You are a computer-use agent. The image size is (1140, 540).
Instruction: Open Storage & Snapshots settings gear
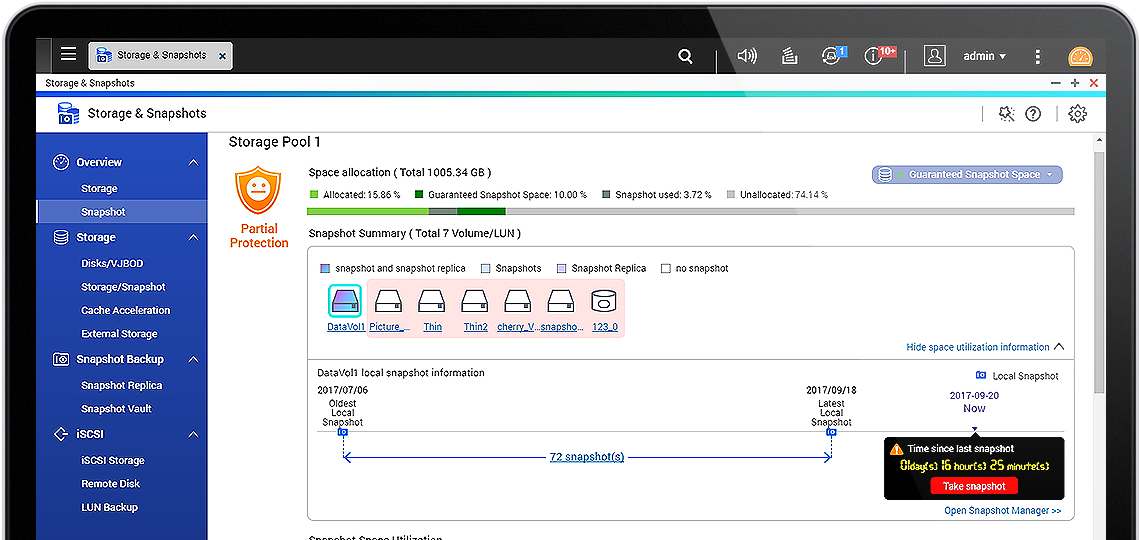[1077, 114]
